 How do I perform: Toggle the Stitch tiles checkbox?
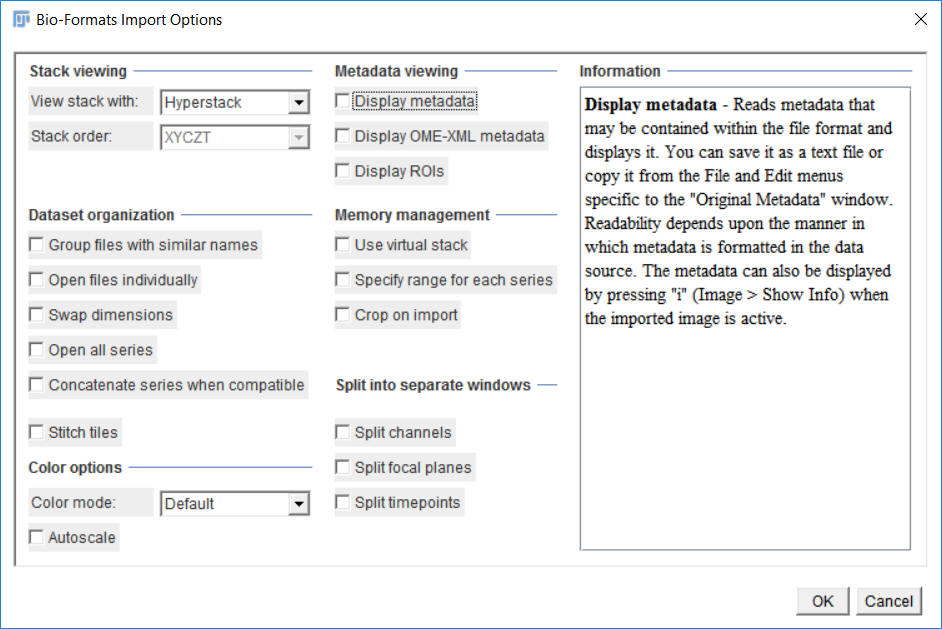coord(37,433)
